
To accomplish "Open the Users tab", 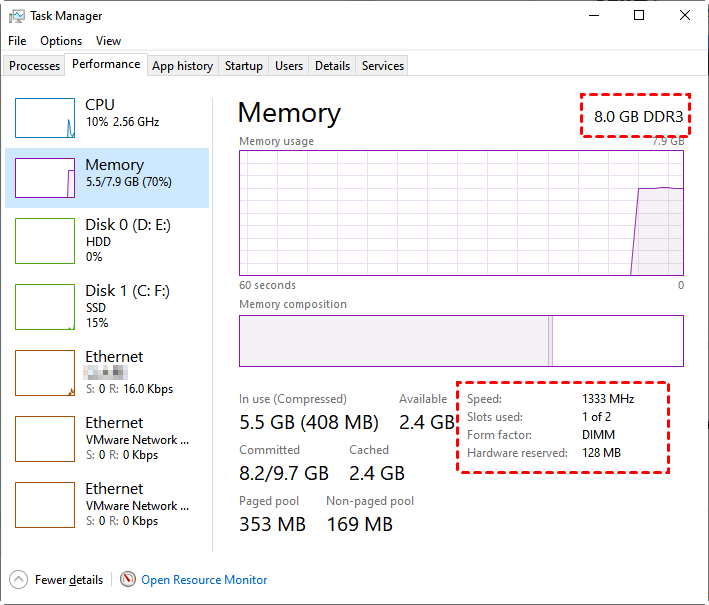I will 289,66.
